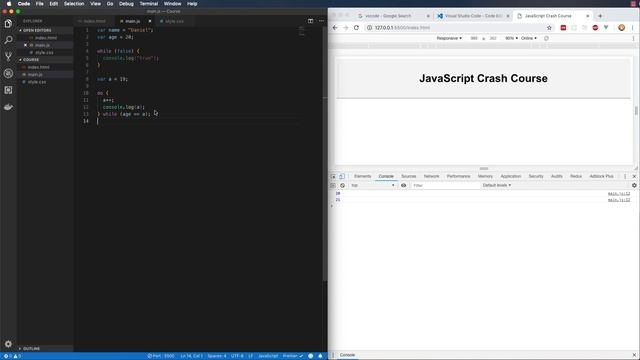Open style.css in the Course folder tree

37,82
